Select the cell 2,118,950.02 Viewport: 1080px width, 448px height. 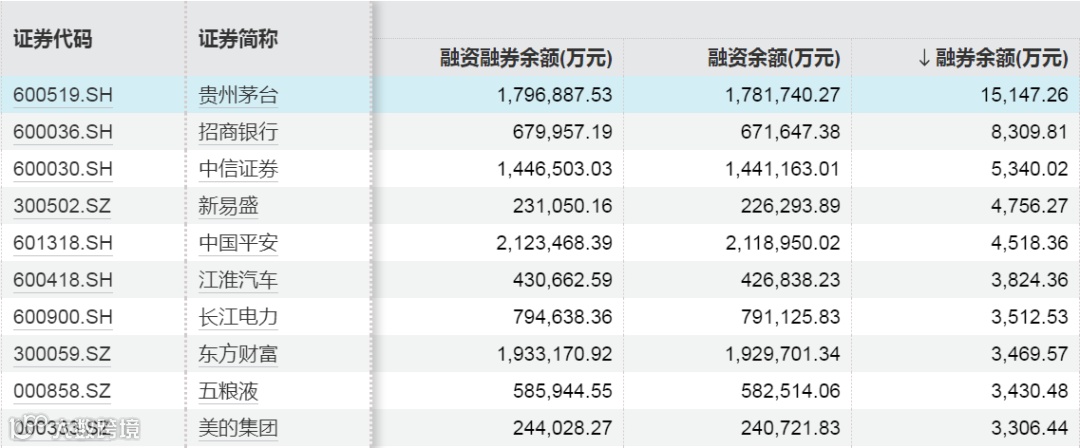tap(782, 243)
